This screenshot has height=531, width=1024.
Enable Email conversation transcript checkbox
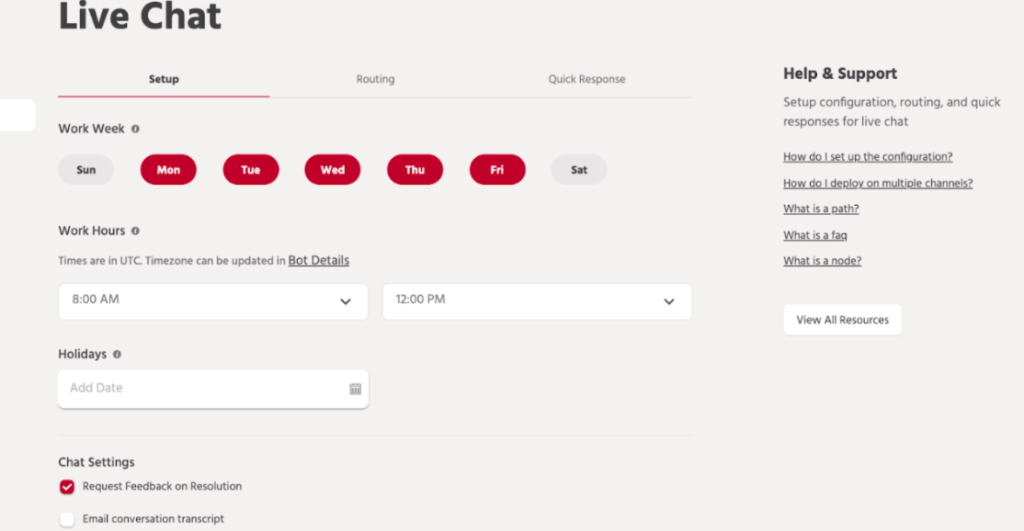point(67,519)
